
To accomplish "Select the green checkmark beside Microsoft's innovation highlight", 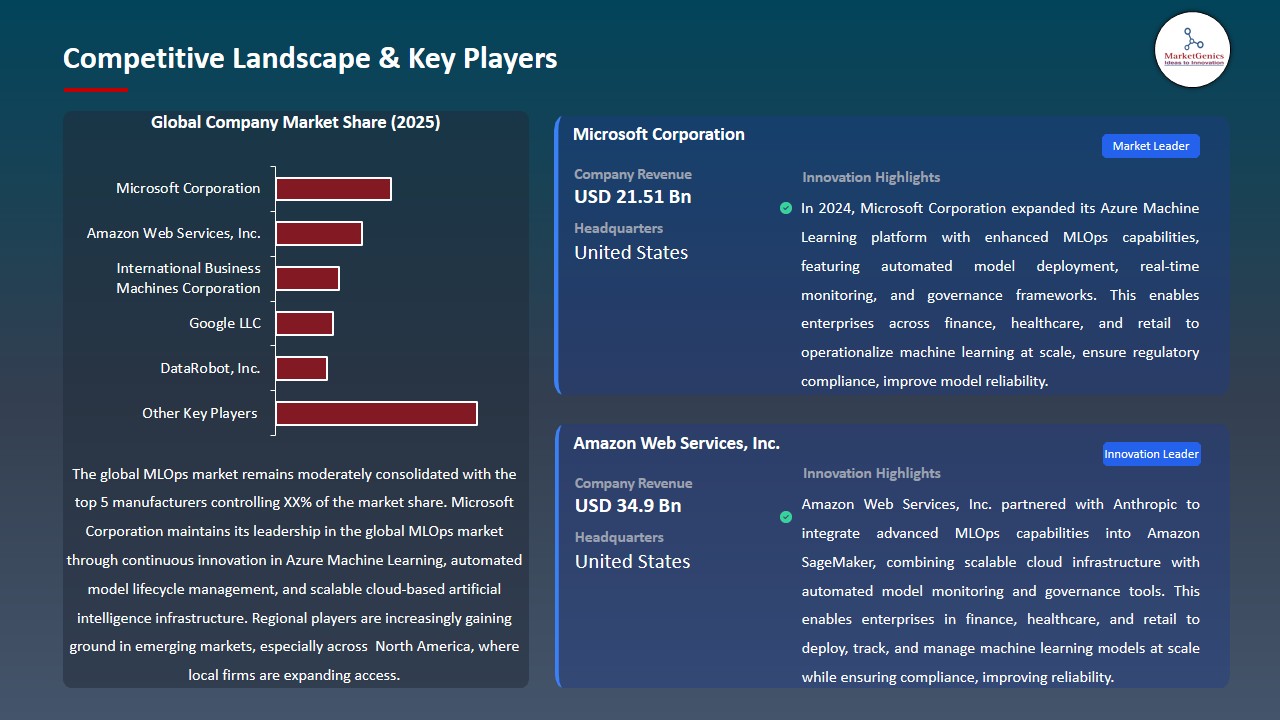I will 786,208.
